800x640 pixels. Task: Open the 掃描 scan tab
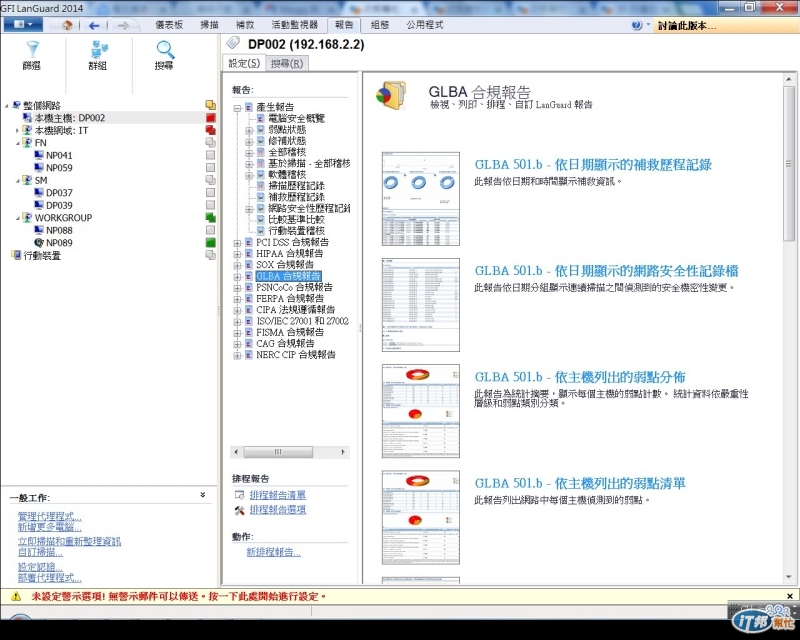click(209, 24)
